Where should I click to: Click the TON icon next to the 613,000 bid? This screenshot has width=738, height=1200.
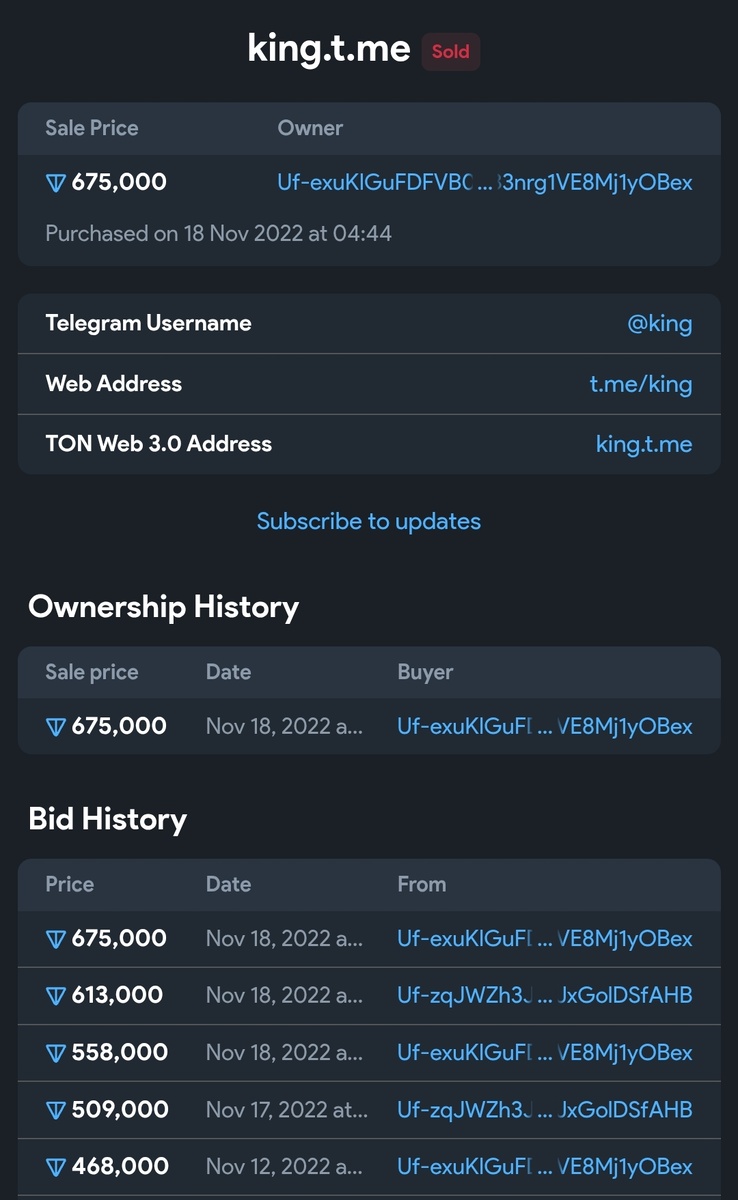[56, 996]
